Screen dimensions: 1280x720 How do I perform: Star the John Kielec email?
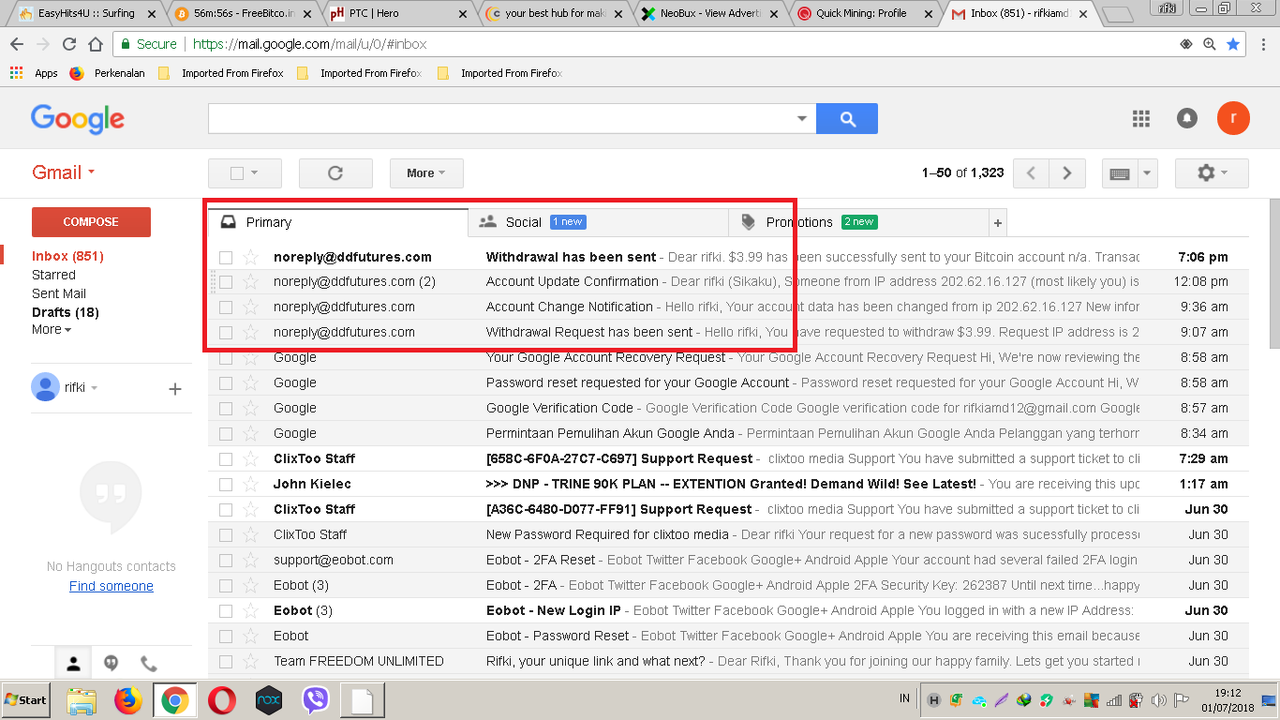pos(251,484)
